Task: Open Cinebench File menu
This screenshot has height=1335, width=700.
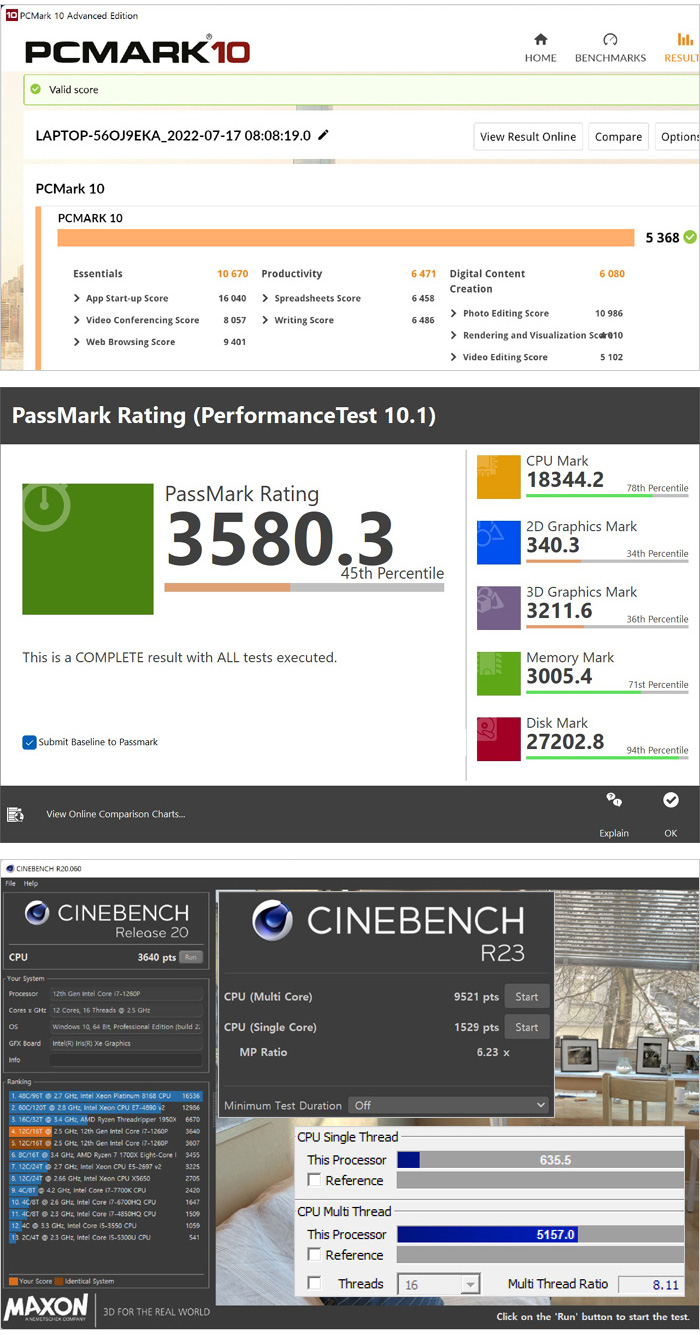Action: 11,884
